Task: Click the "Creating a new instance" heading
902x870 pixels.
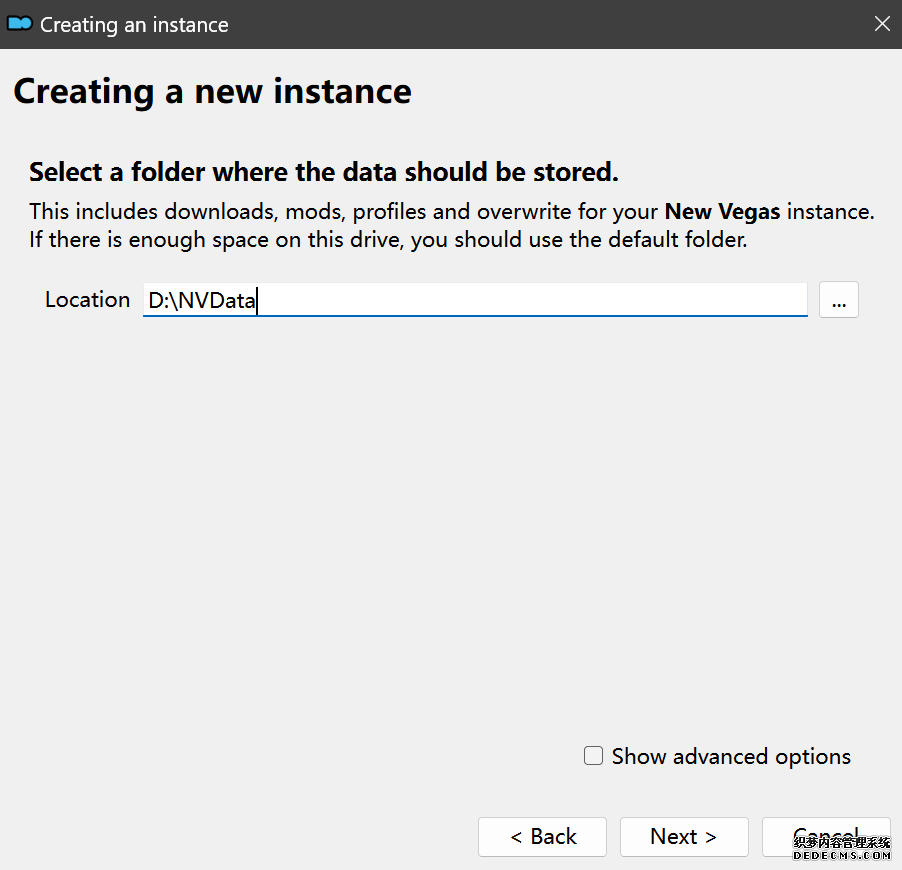Action: [212, 92]
